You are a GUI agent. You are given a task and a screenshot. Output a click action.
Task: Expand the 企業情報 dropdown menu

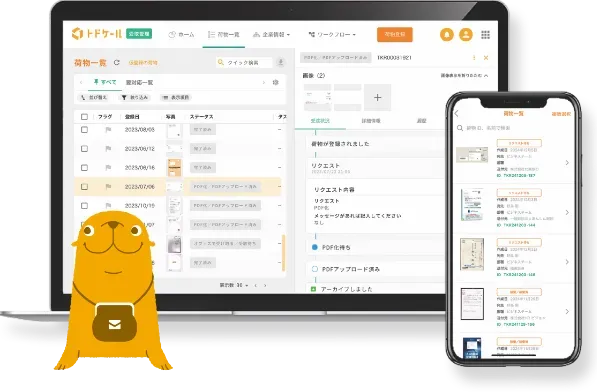[x=272, y=34]
